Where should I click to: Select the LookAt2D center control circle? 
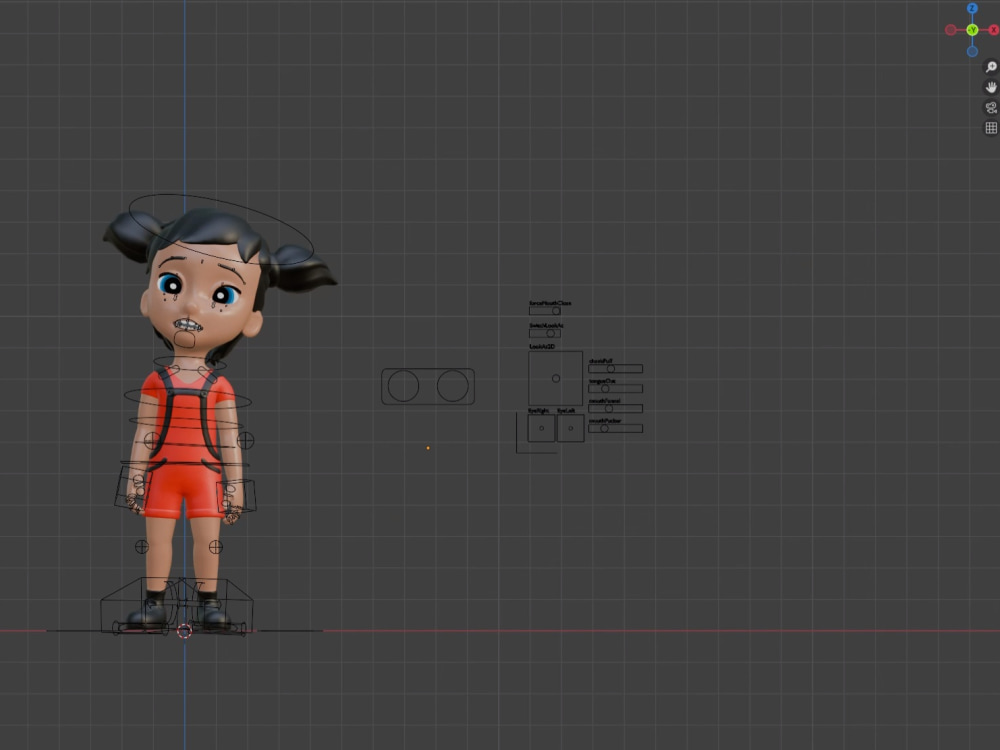(556, 378)
